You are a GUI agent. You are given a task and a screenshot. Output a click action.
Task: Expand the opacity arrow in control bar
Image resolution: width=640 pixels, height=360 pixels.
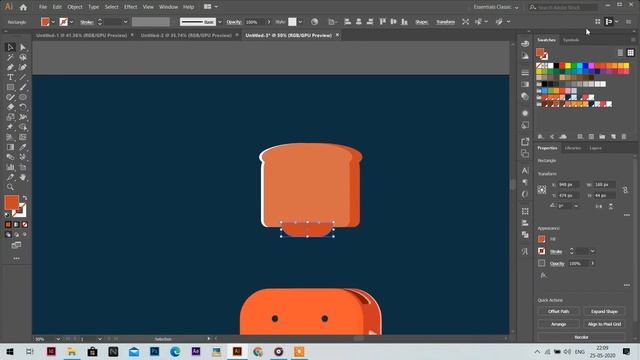tap(269, 22)
